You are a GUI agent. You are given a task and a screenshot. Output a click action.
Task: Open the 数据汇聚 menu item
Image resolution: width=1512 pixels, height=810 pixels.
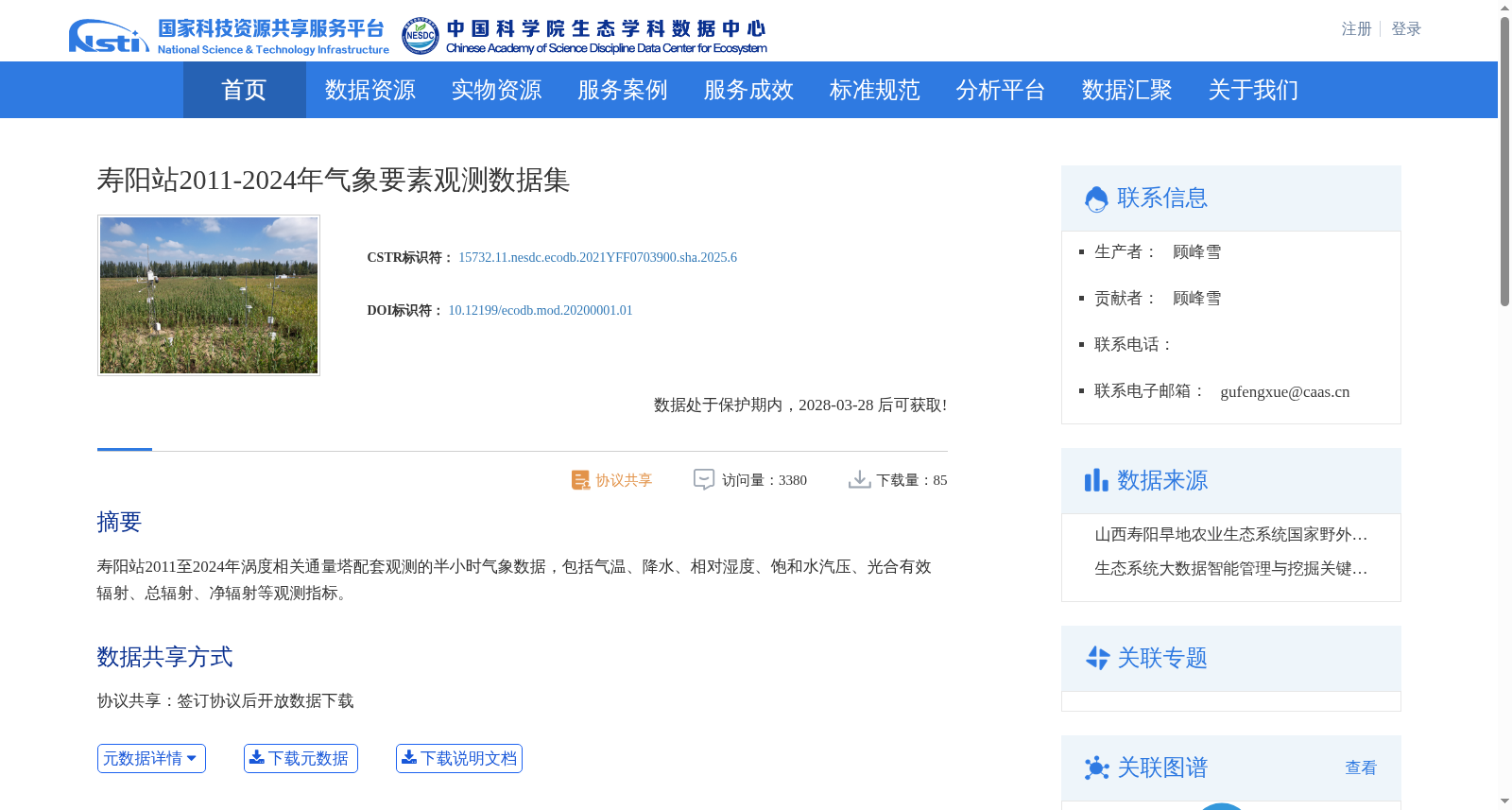(x=1126, y=90)
